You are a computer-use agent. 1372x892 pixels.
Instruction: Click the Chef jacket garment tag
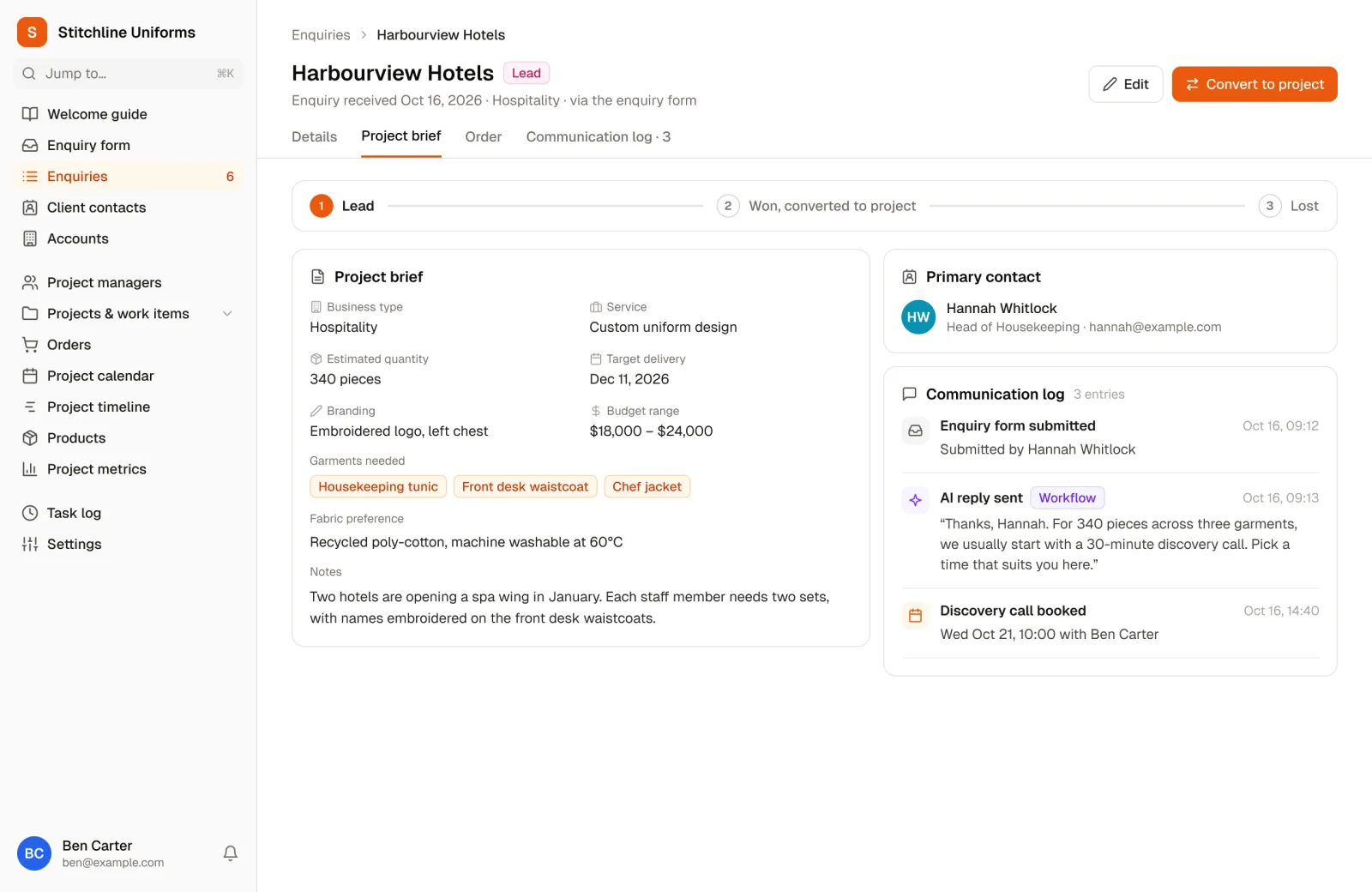click(x=647, y=487)
